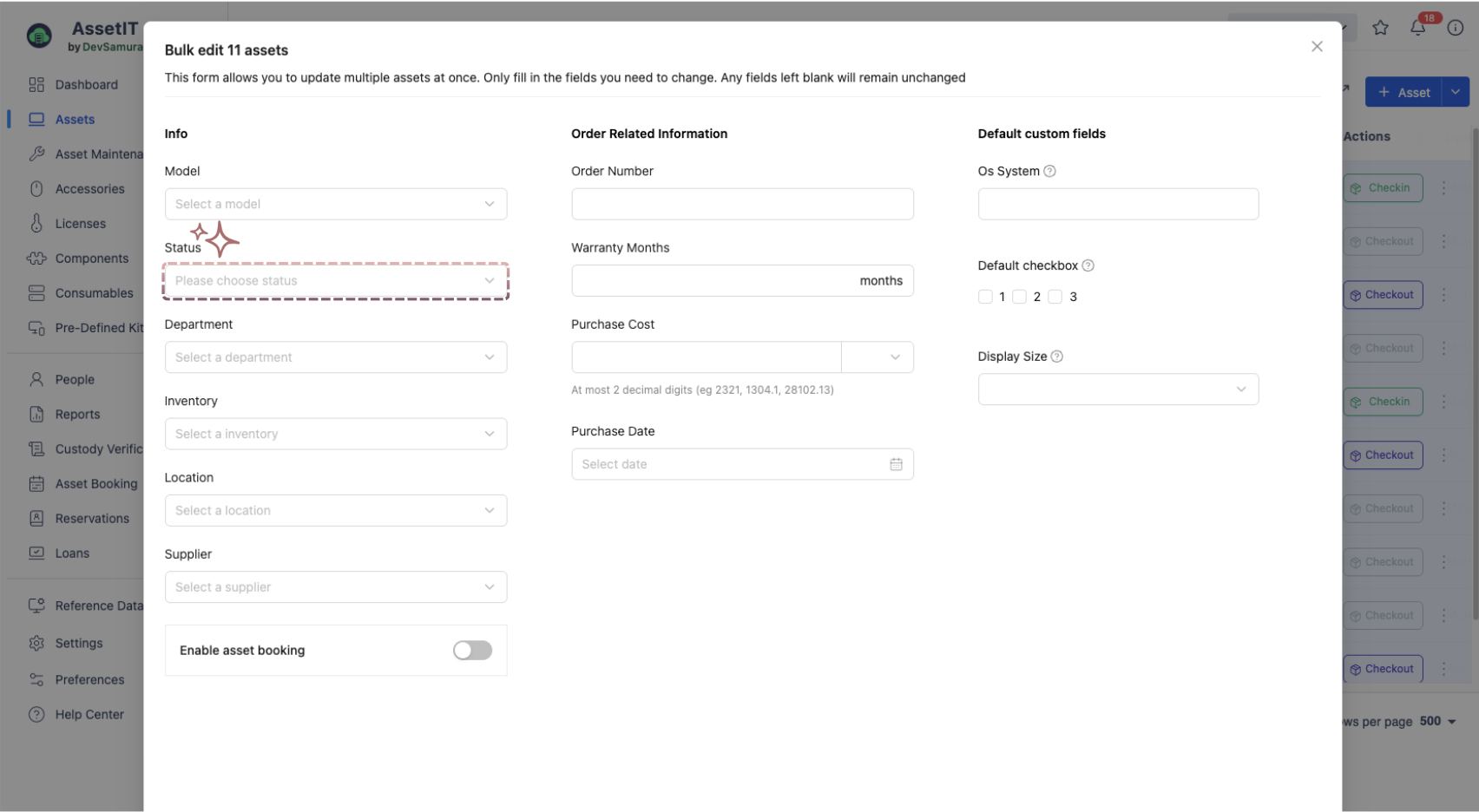Enable the asset booking toggle
Image resolution: width=1479 pixels, height=812 pixels.
tap(472, 651)
